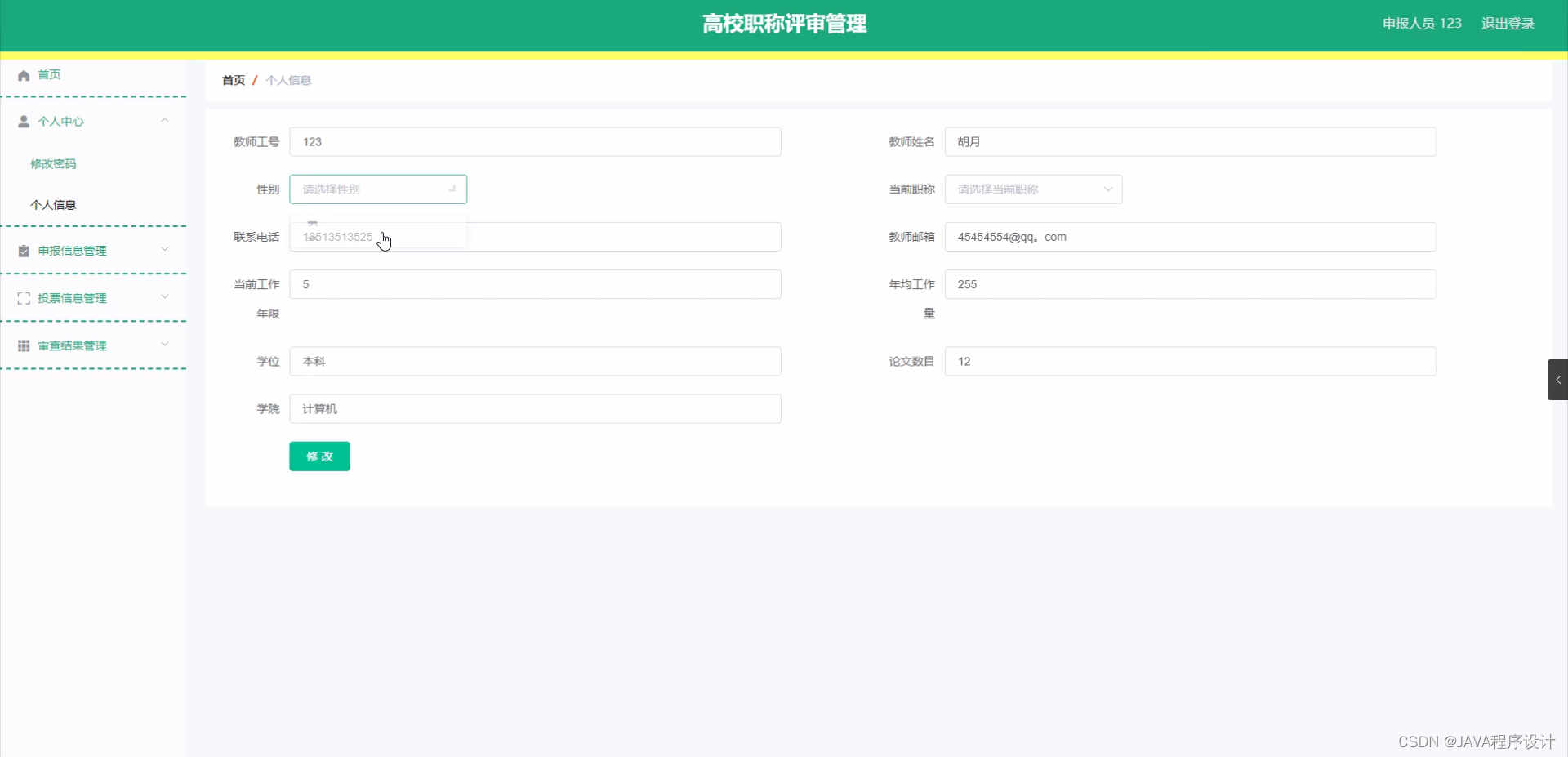Click the 投票信息管理 crop-frame icon

point(23,297)
